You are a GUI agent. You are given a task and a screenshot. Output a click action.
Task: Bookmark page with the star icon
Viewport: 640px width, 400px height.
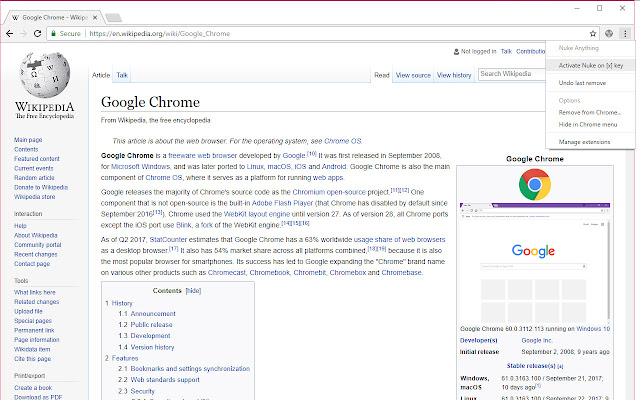593,33
